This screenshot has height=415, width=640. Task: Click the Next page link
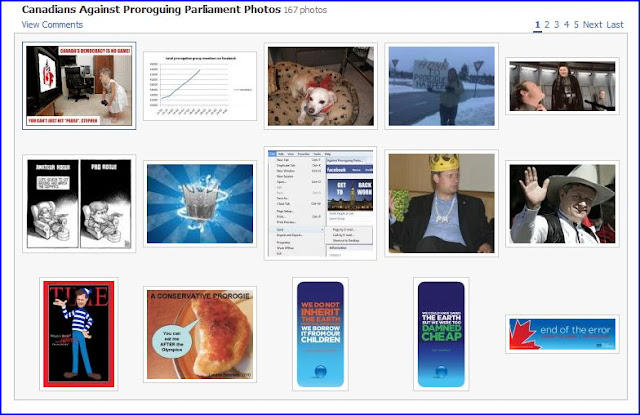pos(593,25)
